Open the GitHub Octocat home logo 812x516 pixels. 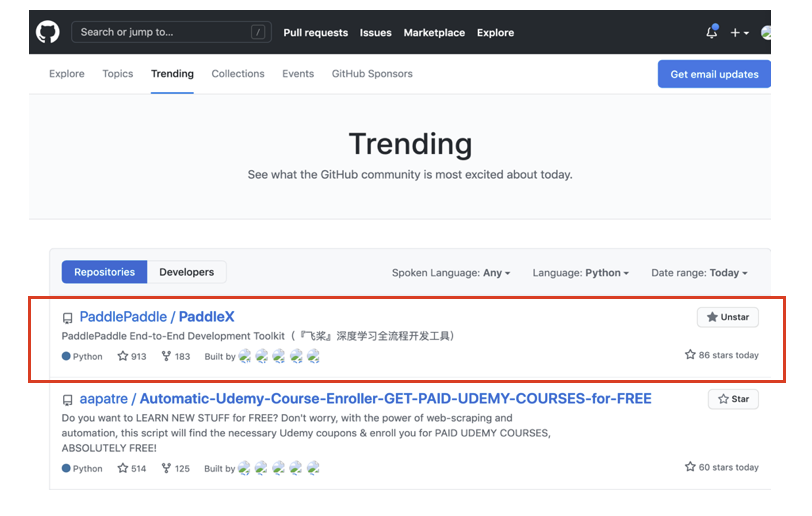coord(48,32)
